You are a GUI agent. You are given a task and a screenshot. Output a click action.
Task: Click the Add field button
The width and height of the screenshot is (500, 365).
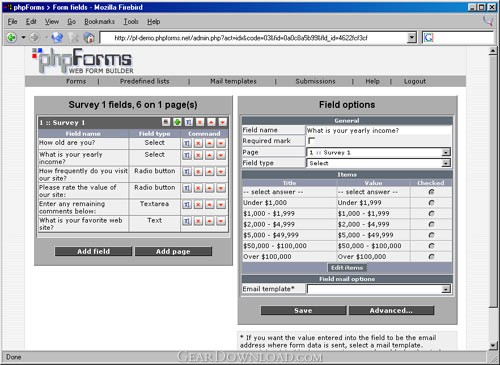point(93,251)
